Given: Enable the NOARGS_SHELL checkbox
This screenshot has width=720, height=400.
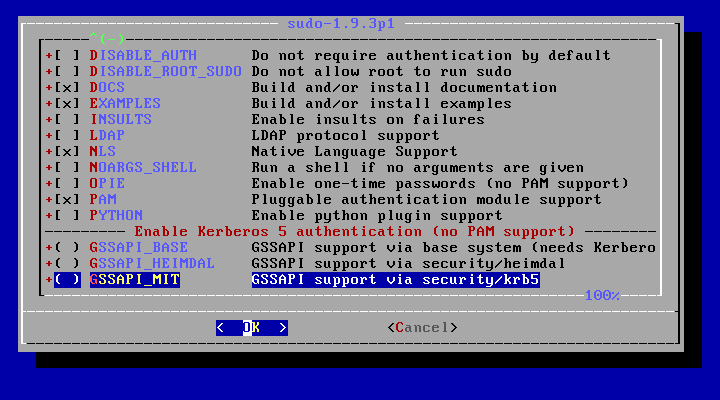Looking at the screenshot, I should click(68, 168).
